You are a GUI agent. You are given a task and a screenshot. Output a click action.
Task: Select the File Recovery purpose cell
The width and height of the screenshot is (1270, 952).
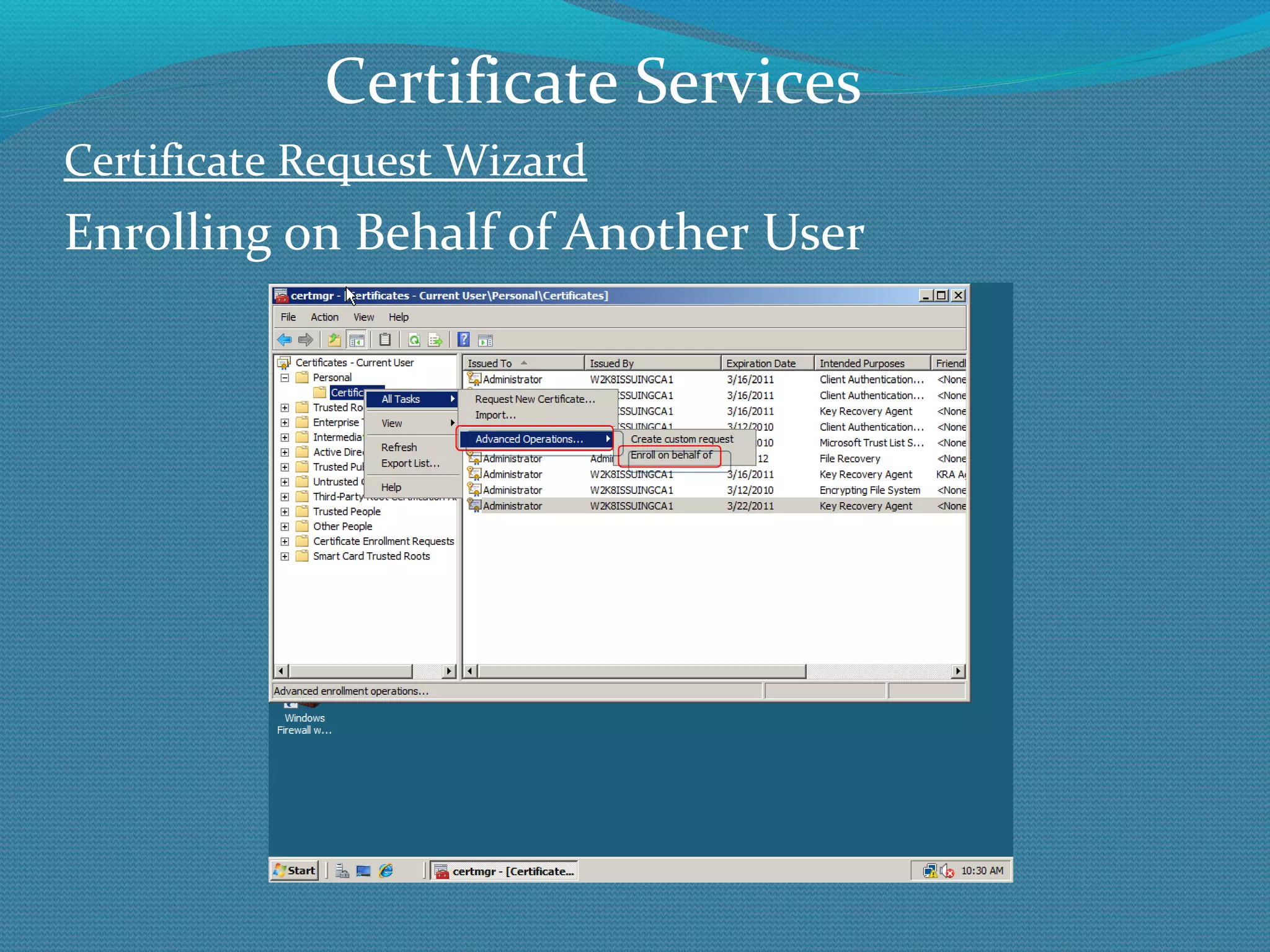[850, 459]
